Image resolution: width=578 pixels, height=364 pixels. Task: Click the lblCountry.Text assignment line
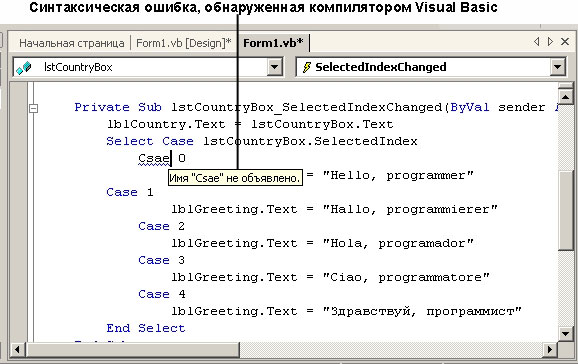250,124
